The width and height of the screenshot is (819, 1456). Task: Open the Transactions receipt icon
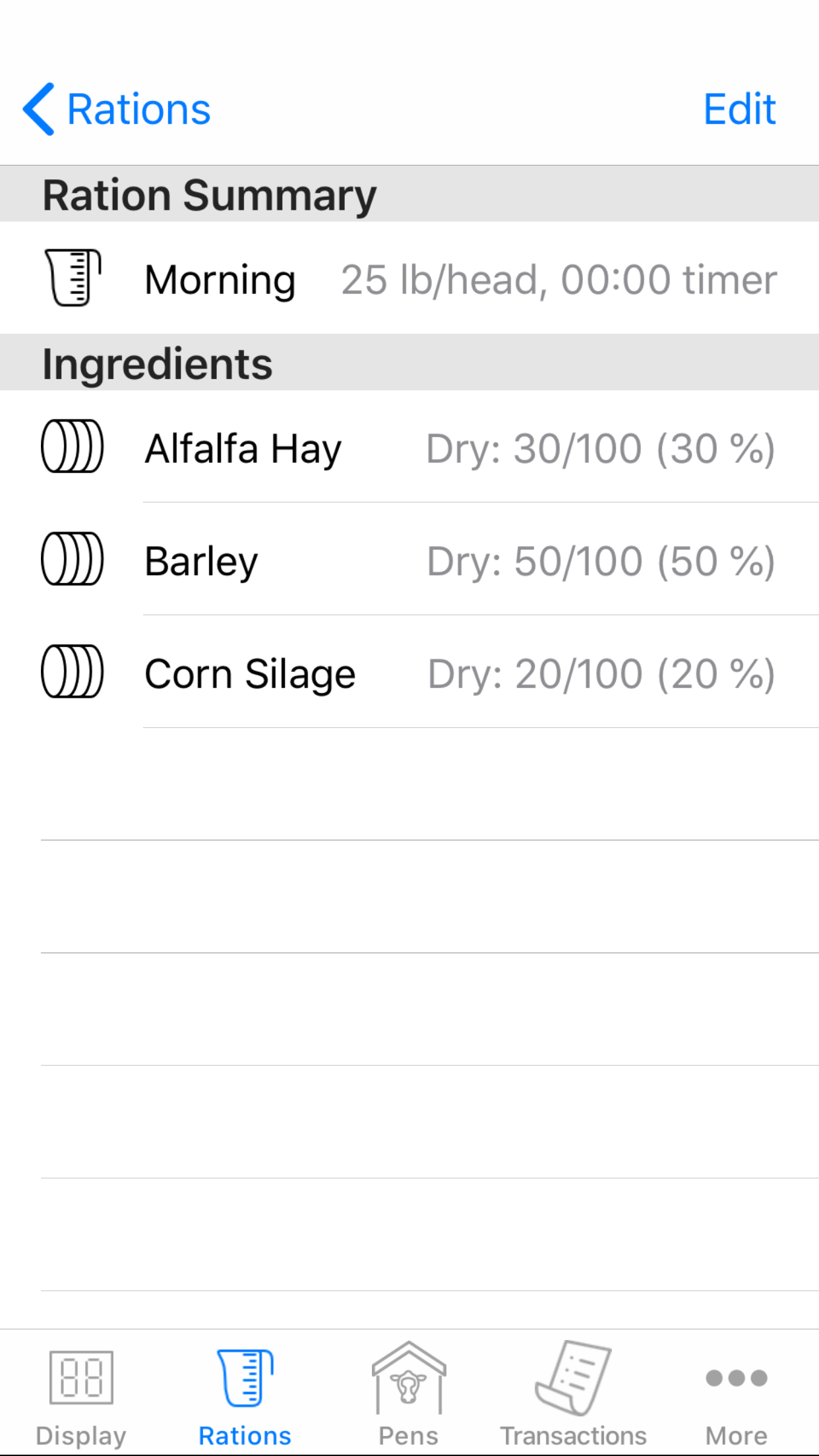tap(572, 1378)
